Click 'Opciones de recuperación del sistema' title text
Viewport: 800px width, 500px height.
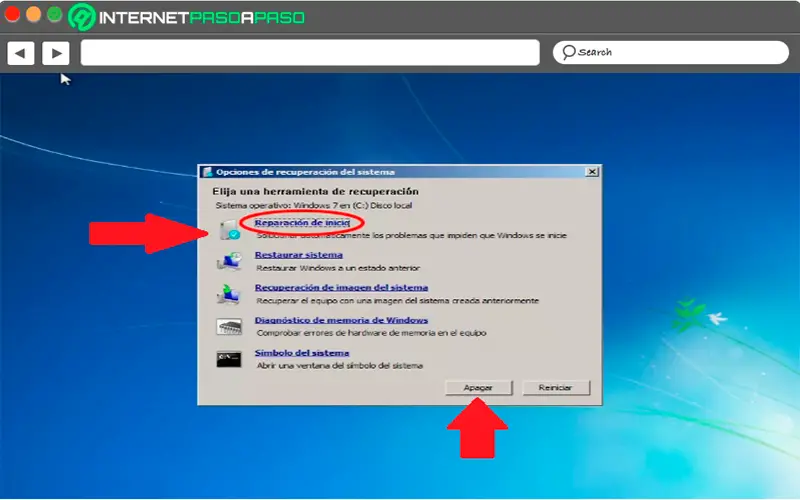(305, 172)
